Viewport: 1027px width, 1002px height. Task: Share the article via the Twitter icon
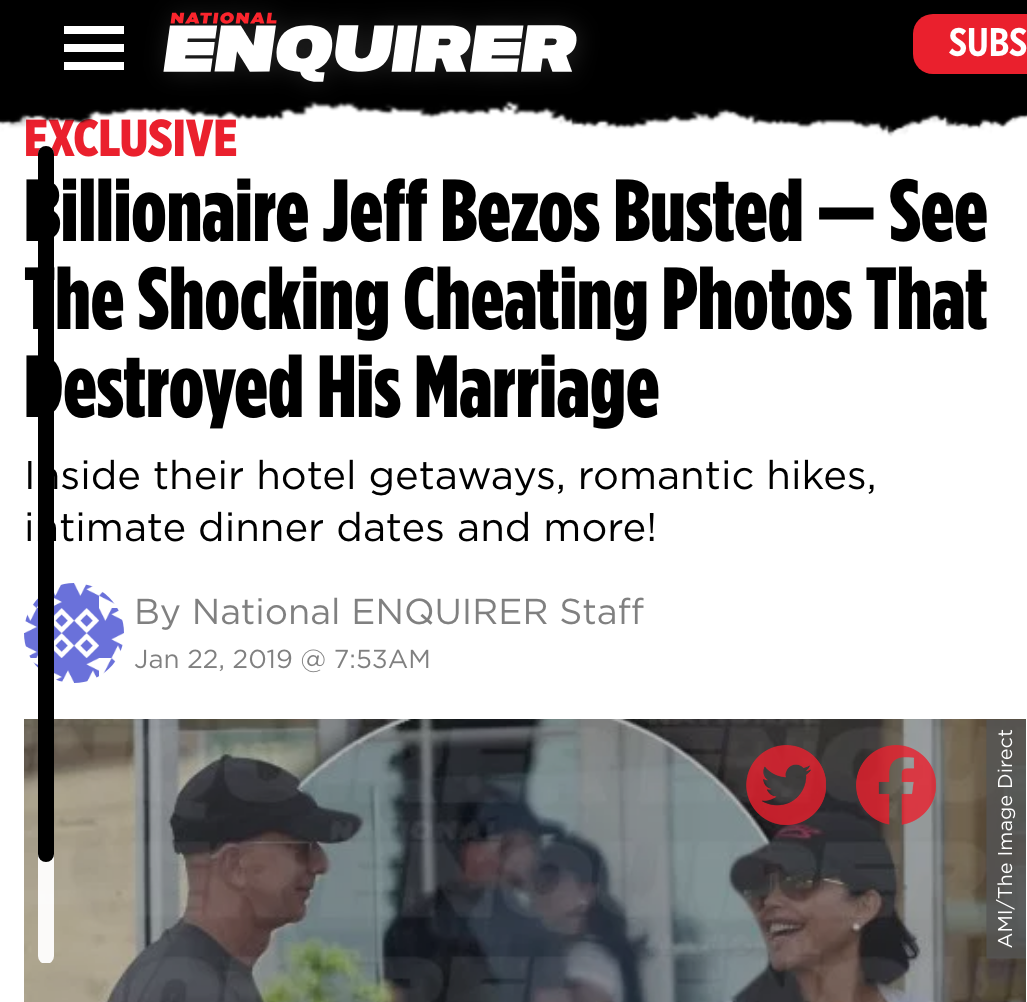(x=786, y=785)
